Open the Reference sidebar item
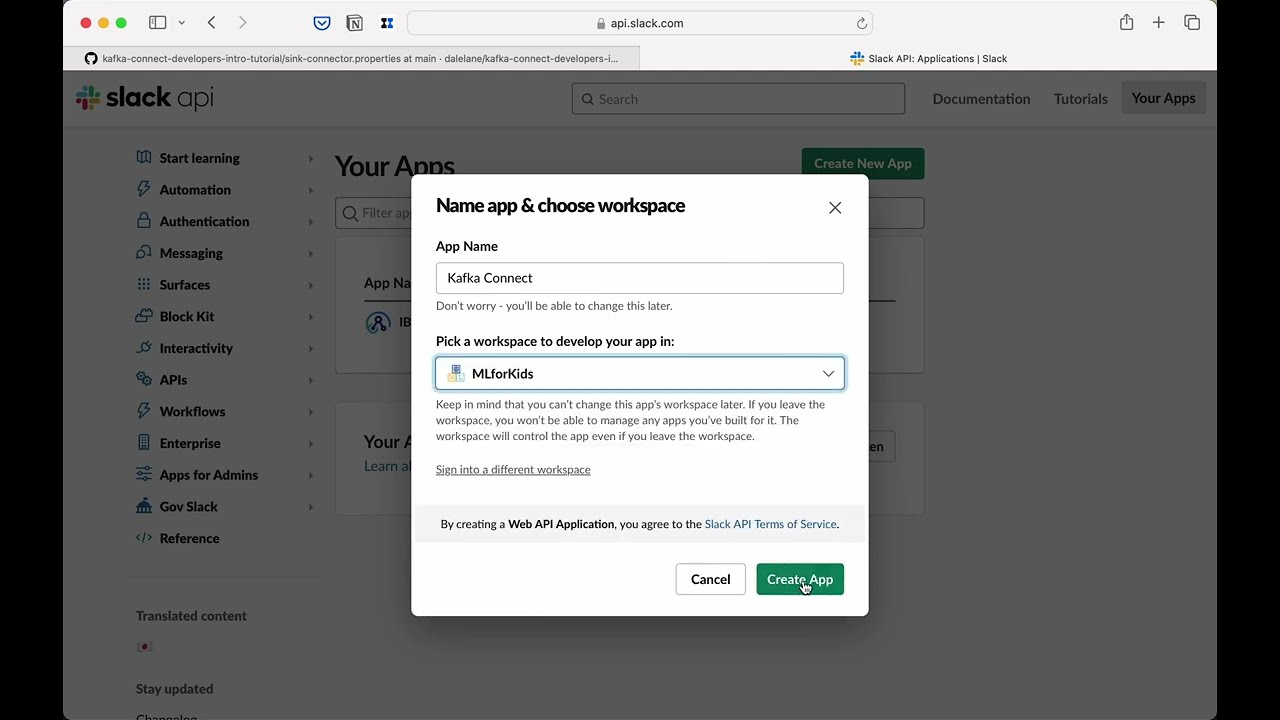 [x=189, y=538]
